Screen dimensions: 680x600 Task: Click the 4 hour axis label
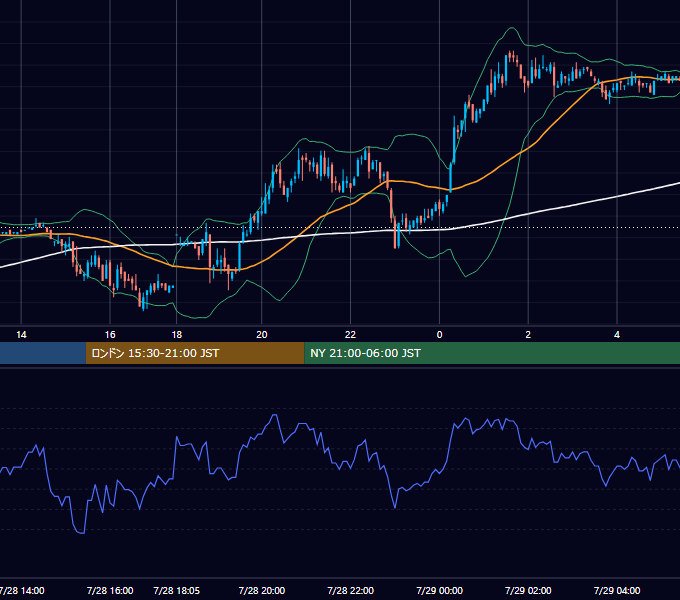click(617, 335)
